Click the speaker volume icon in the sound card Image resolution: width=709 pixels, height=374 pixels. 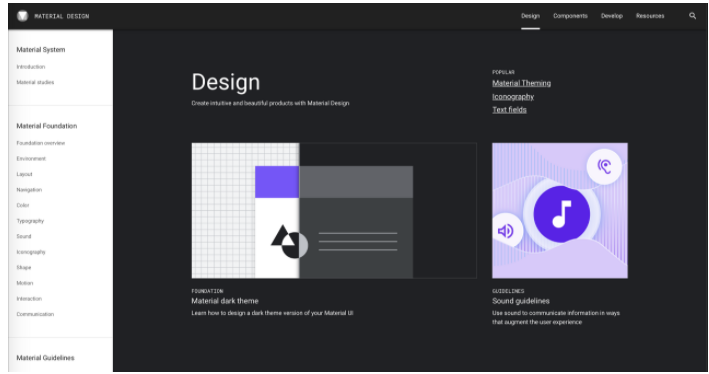click(x=506, y=231)
